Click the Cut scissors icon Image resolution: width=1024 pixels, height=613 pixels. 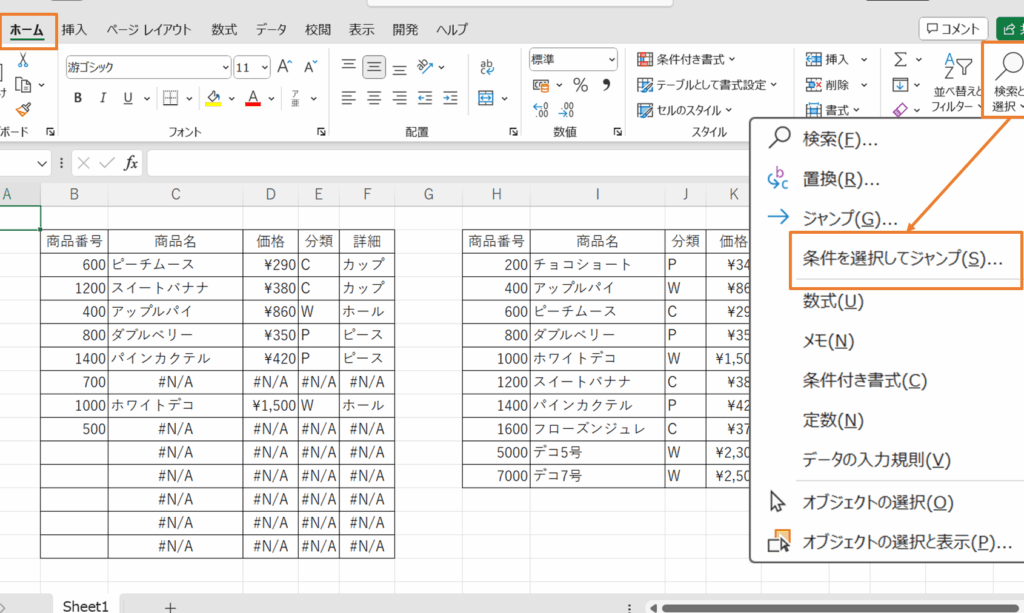pyautogui.click(x=23, y=61)
